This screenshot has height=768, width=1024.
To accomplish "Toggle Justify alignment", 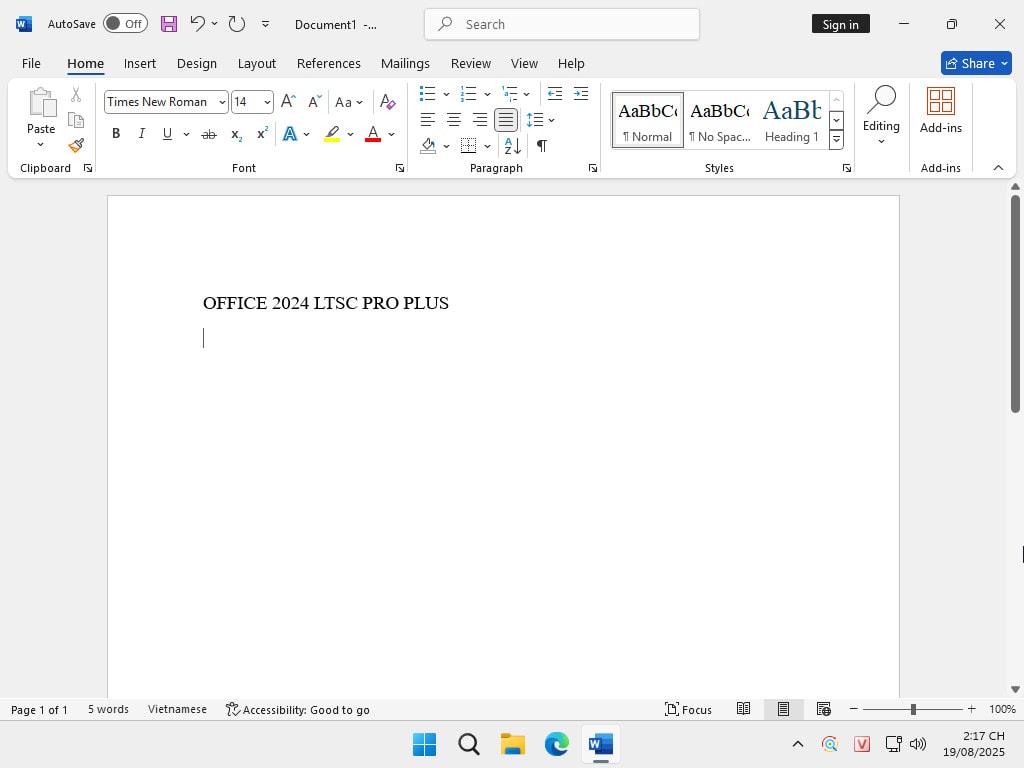I will (x=506, y=120).
